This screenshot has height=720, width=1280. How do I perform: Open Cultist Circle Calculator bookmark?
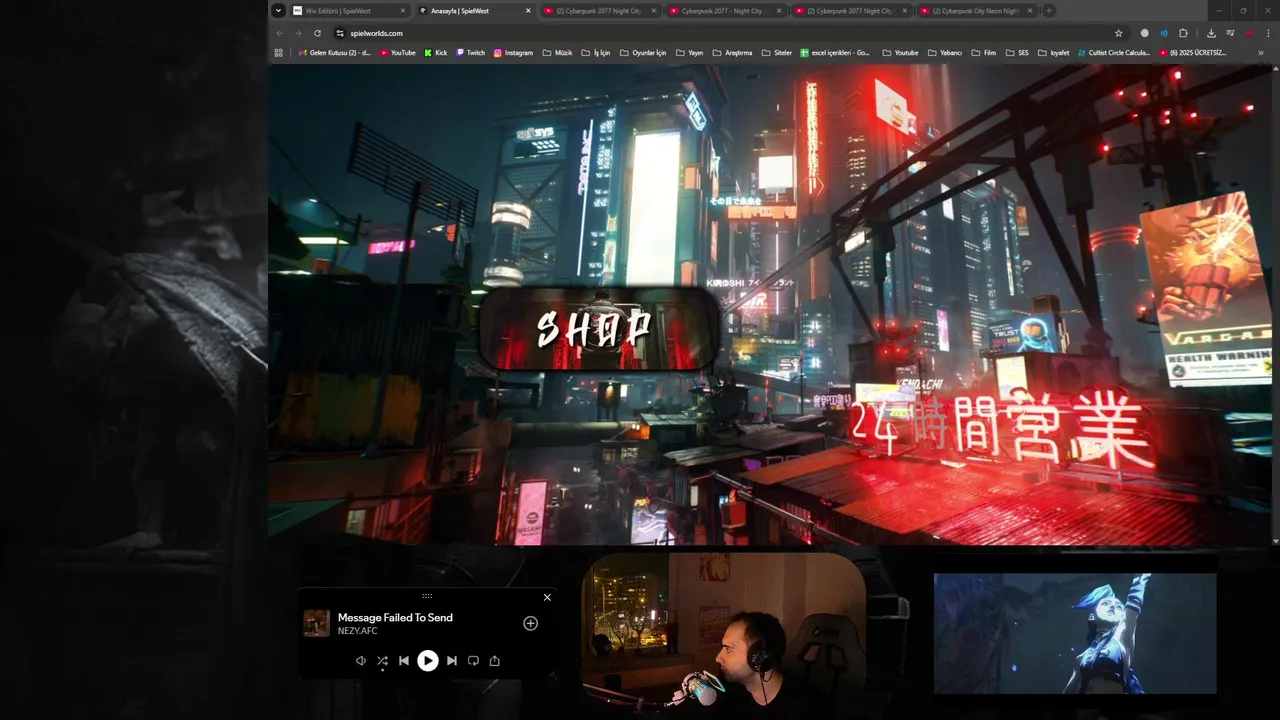pyautogui.click(x=1114, y=52)
